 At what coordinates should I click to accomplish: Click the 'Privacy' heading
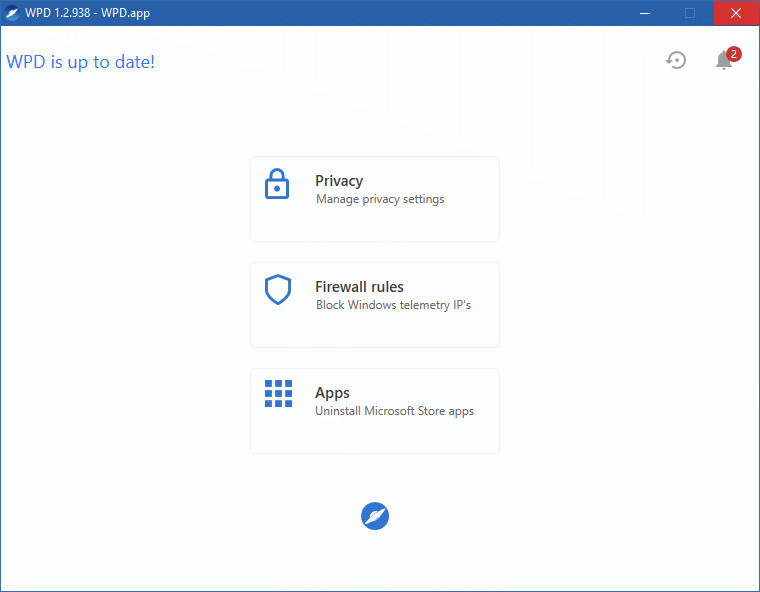[339, 181]
